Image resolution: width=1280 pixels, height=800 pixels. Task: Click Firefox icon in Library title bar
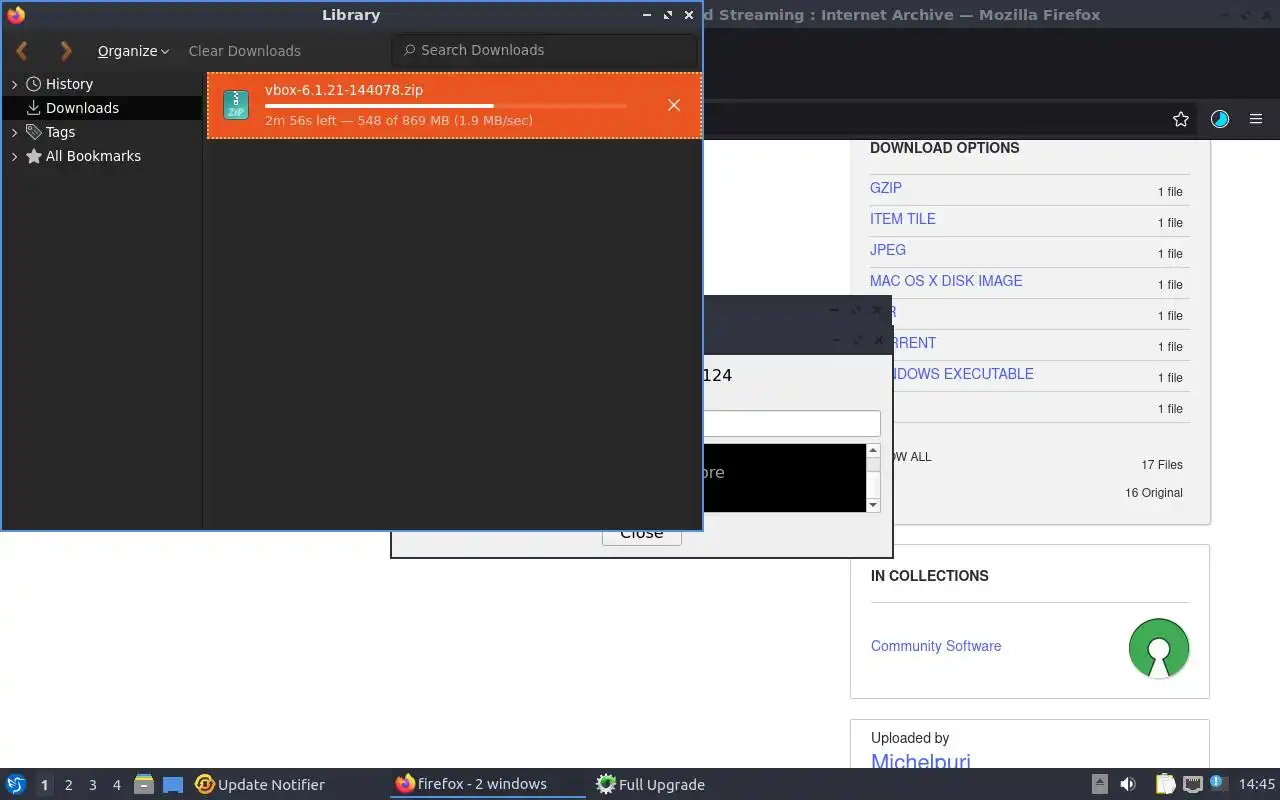point(15,15)
